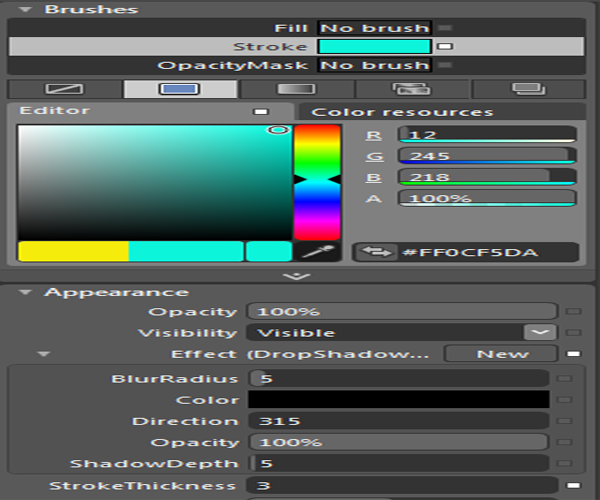Viewport: 600px width, 500px height.
Task: Click the black shadow Color swatch
Action: tap(399, 400)
